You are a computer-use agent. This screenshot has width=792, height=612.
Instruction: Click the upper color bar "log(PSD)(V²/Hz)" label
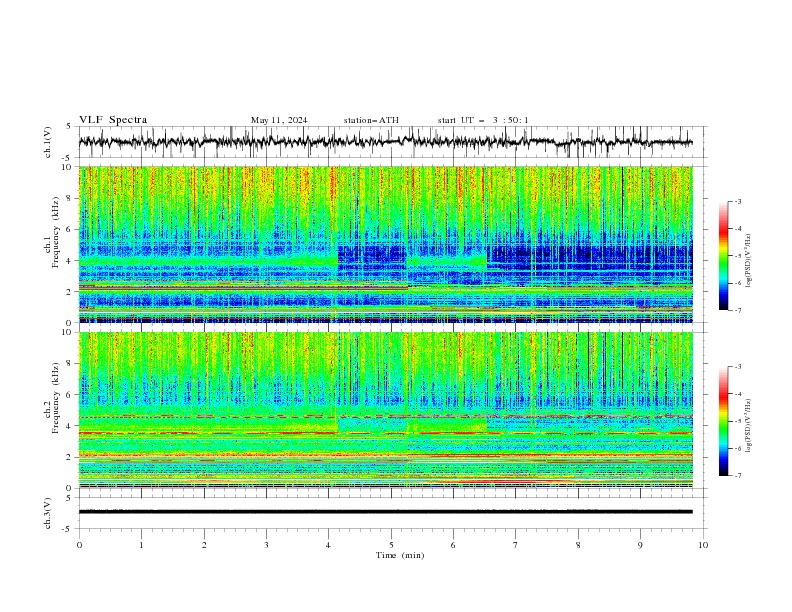point(748,261)
